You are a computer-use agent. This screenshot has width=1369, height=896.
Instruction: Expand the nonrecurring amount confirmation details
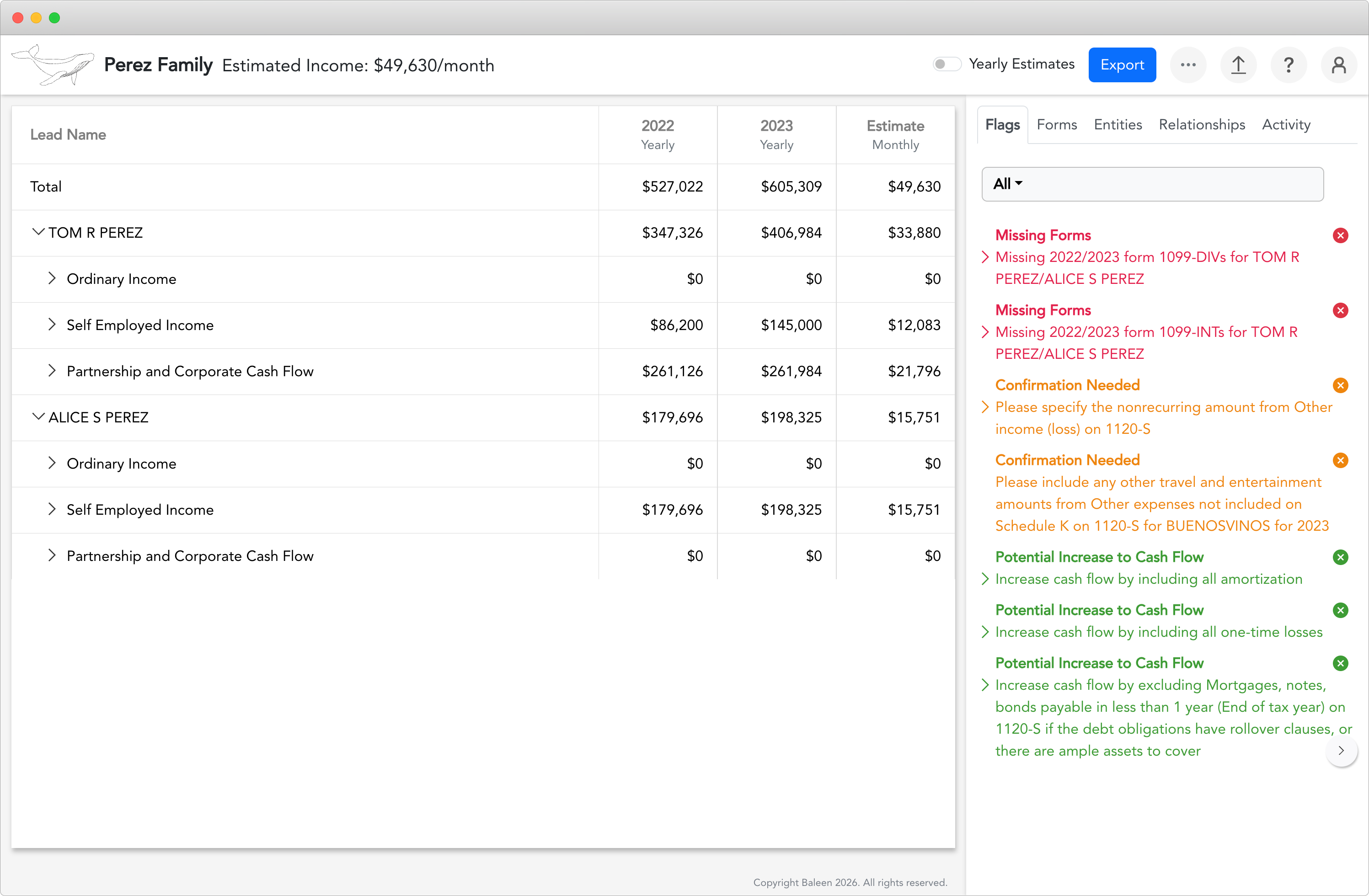985,406
